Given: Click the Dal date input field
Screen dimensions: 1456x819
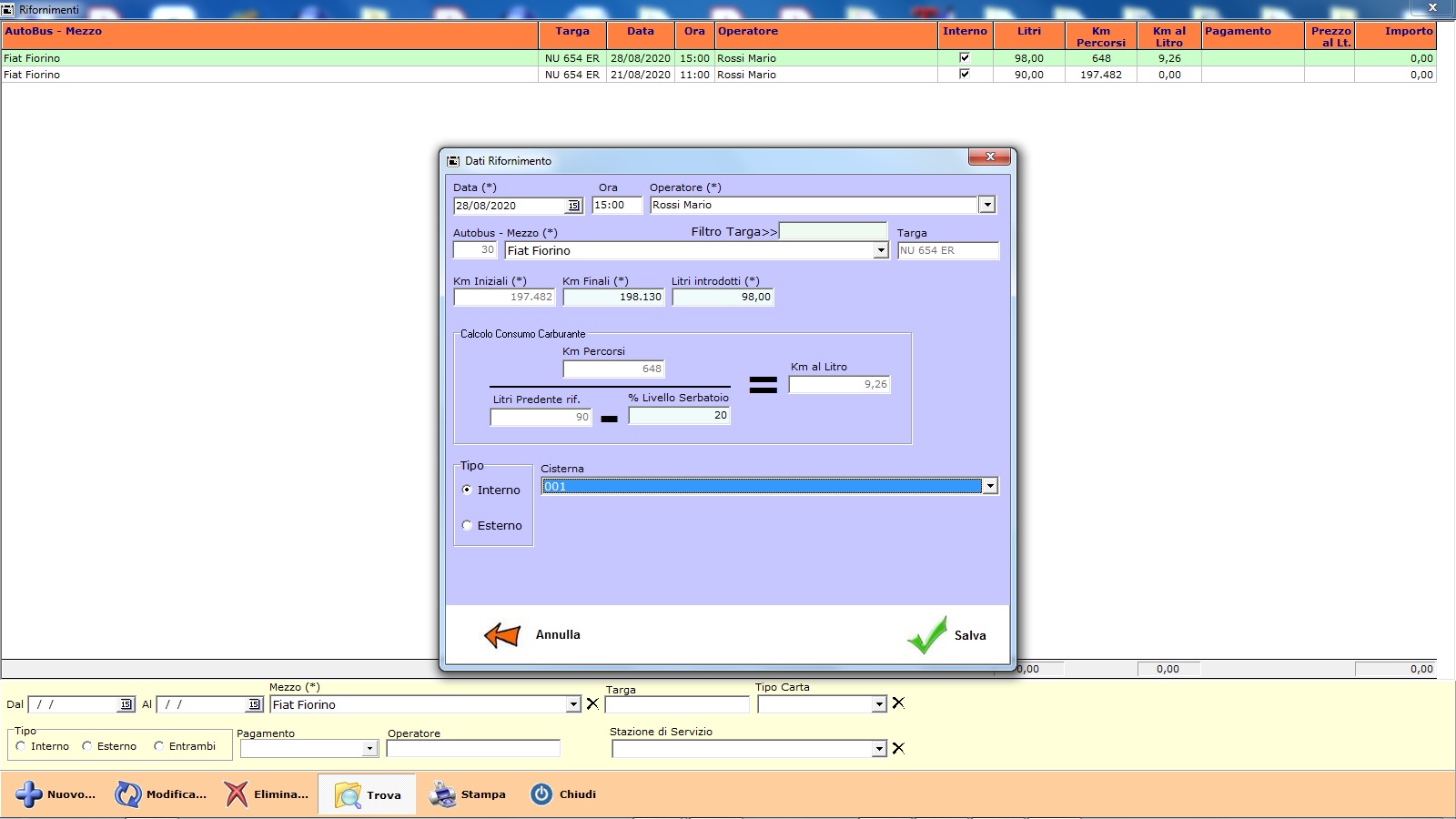Looking at the screenshot, I should click(75, 704).
